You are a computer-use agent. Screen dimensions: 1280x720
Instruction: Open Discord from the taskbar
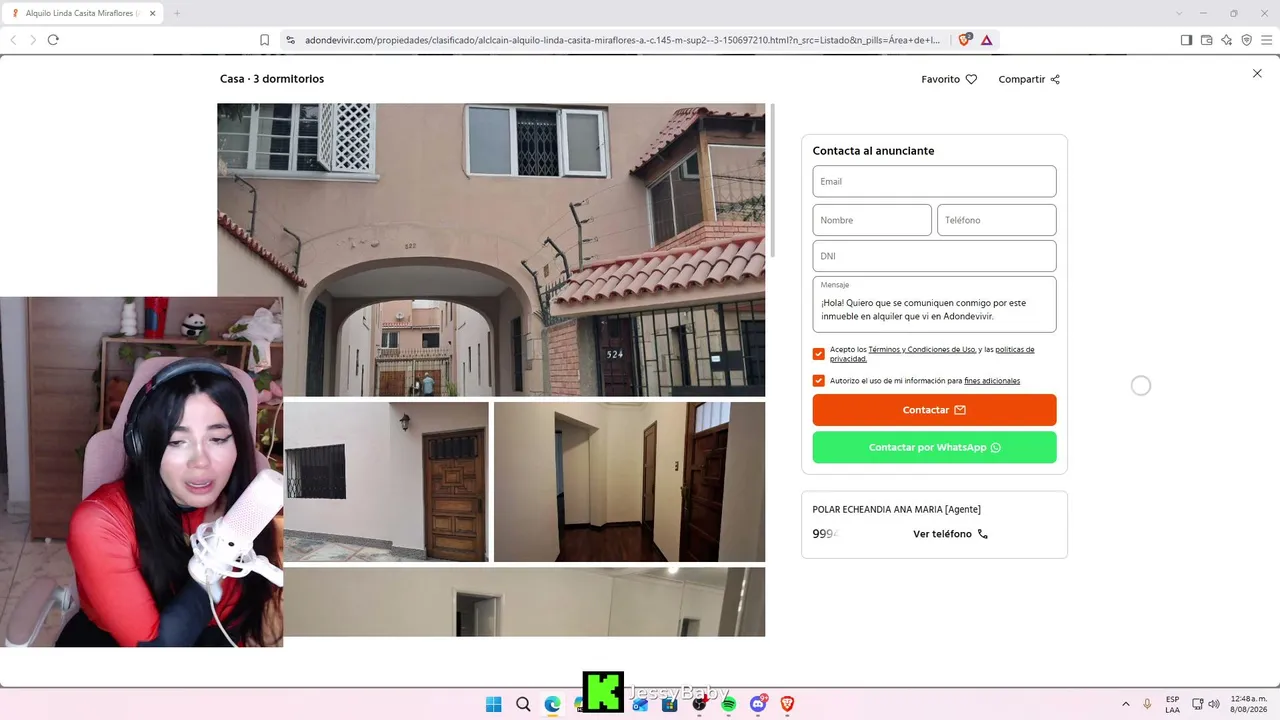[x=758, y=704]
